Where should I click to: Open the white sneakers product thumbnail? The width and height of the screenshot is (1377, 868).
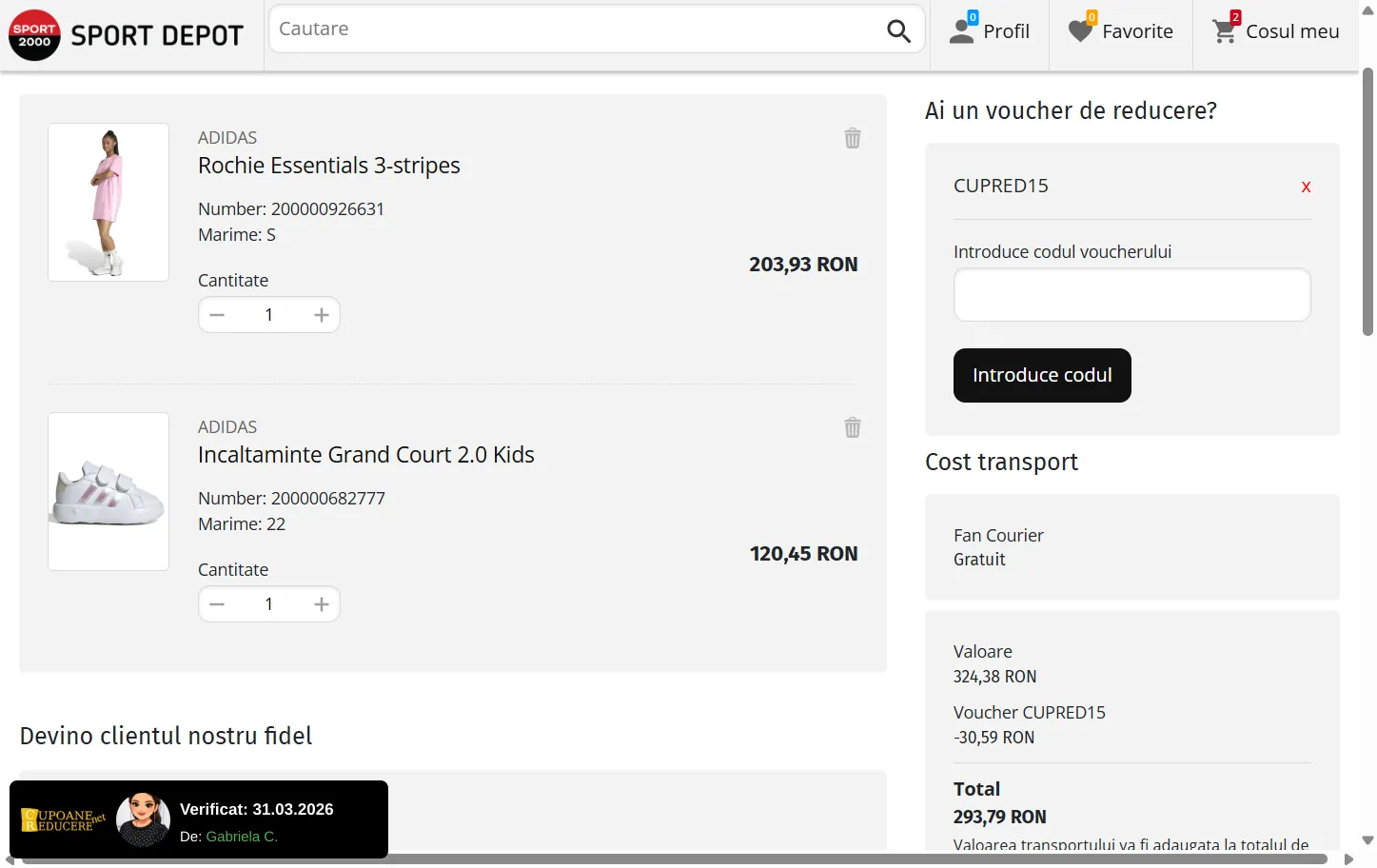pyautogui.click(x=108, y=491)
